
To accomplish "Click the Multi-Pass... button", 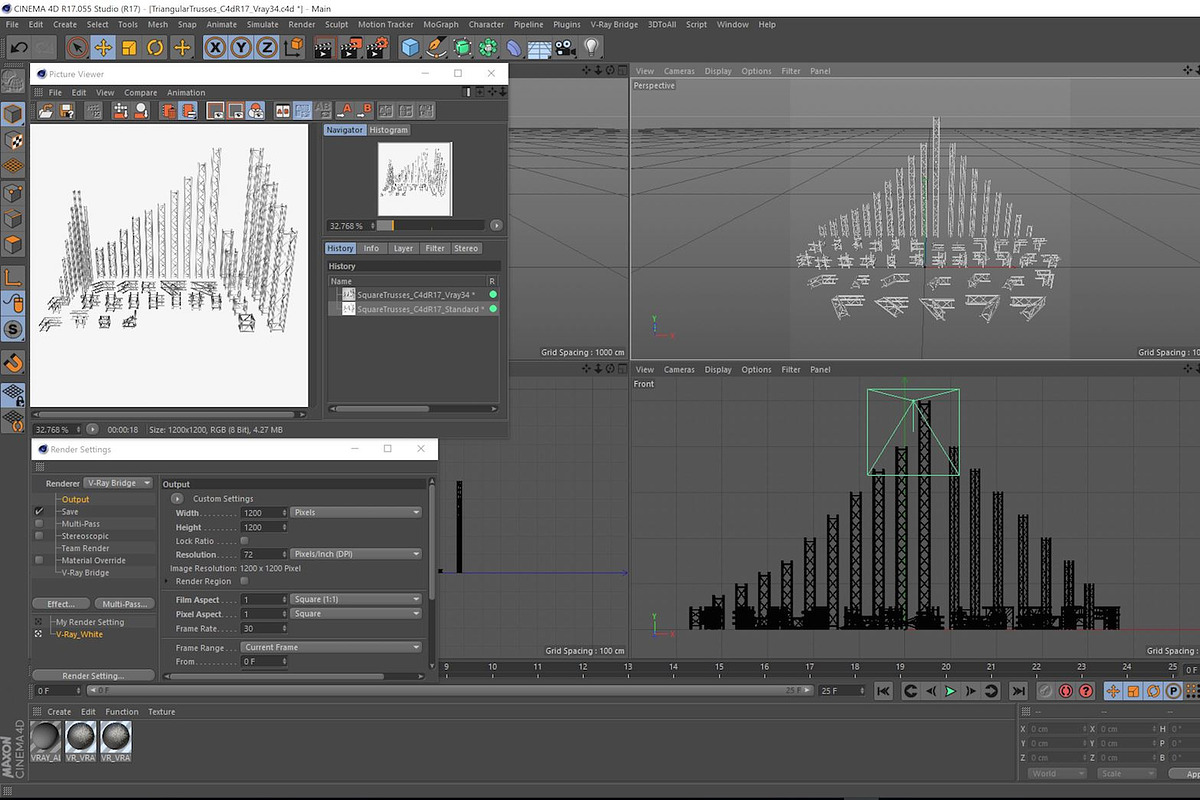I will [125, 604].
